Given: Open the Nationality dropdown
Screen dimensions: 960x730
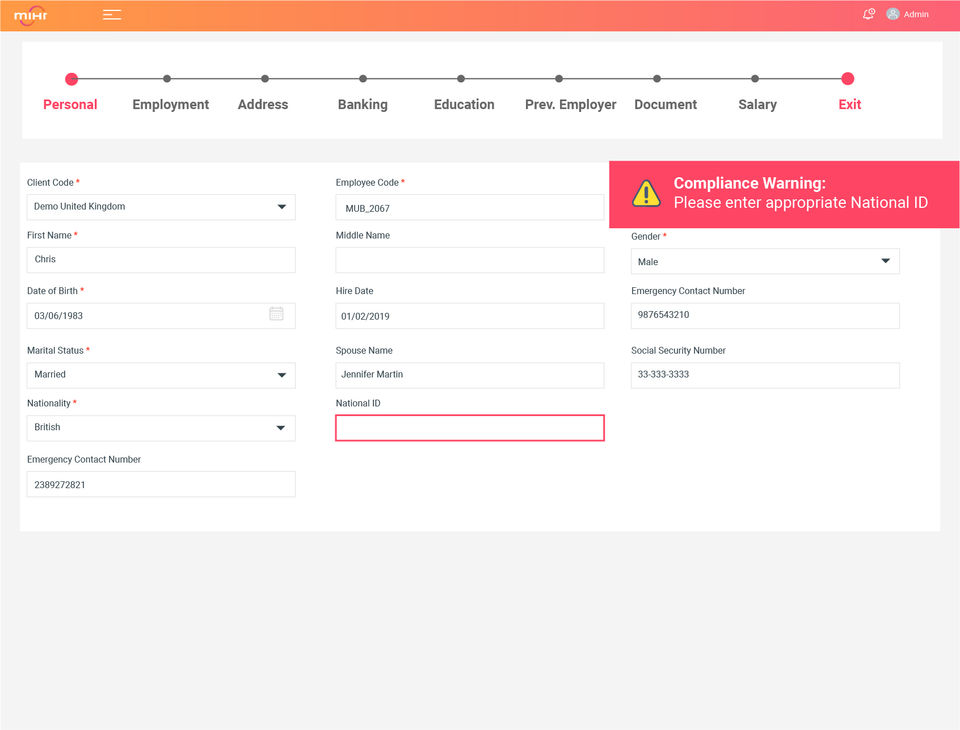Looking at the screenshot, I should coord(281,428).
